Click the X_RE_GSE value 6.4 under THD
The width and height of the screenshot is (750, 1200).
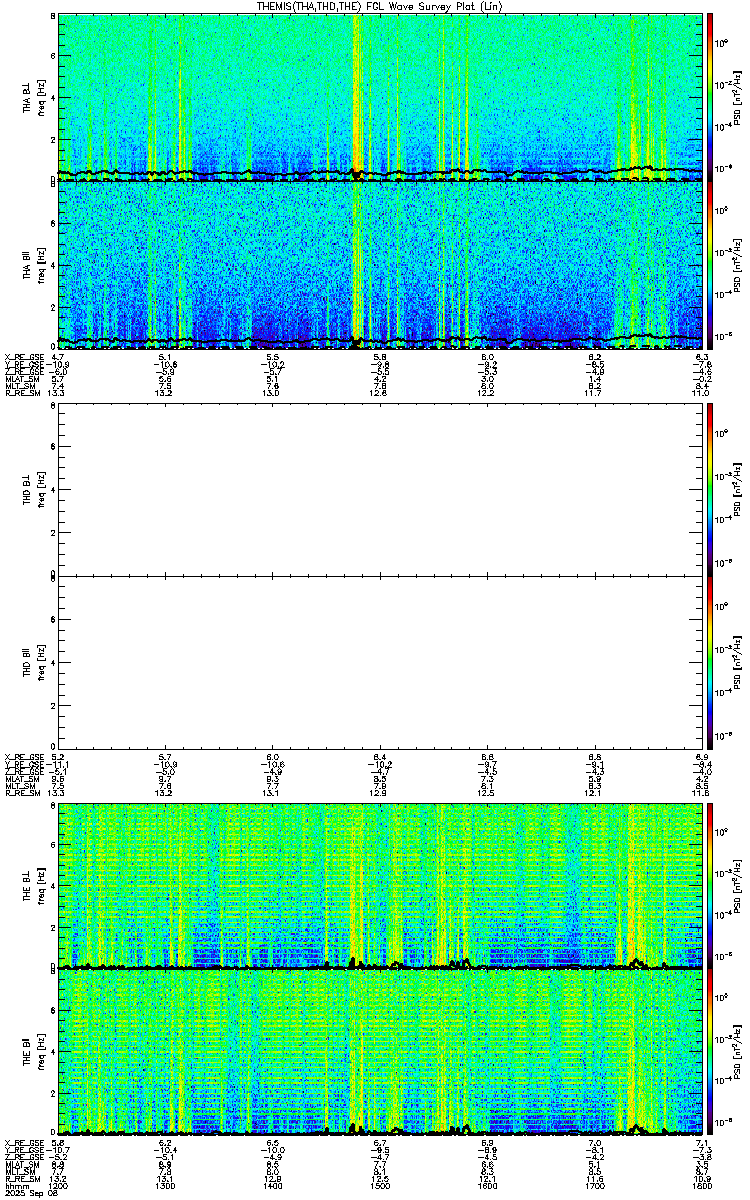[379, 757]
